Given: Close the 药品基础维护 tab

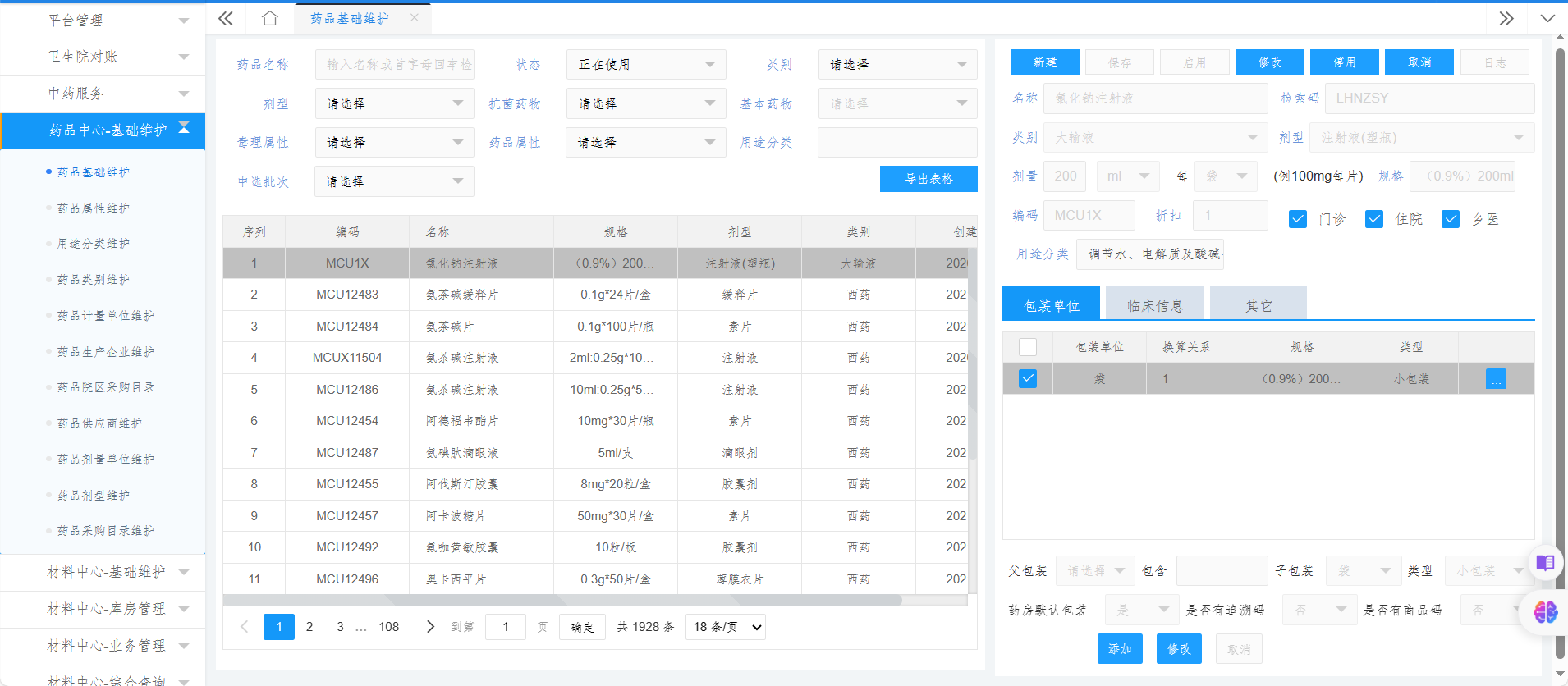Looking at the screenshot, I should click(x=415, y=17).
